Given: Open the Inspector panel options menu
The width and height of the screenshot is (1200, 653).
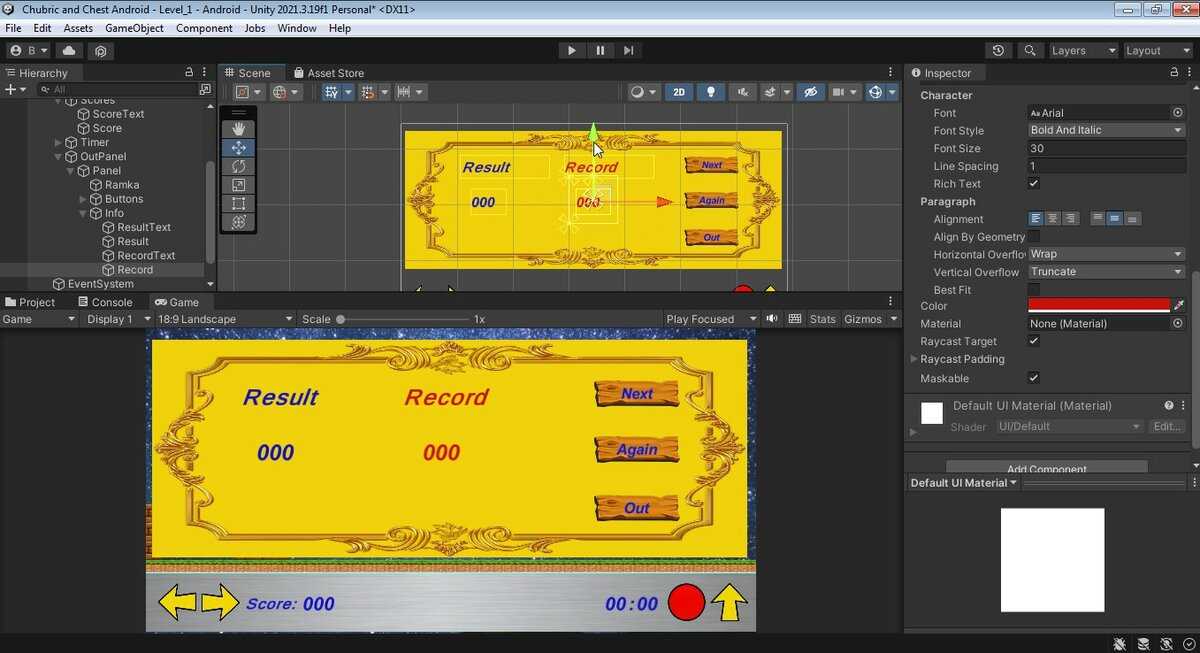Looking at the screenshot, I should (x=1189, y=73).
